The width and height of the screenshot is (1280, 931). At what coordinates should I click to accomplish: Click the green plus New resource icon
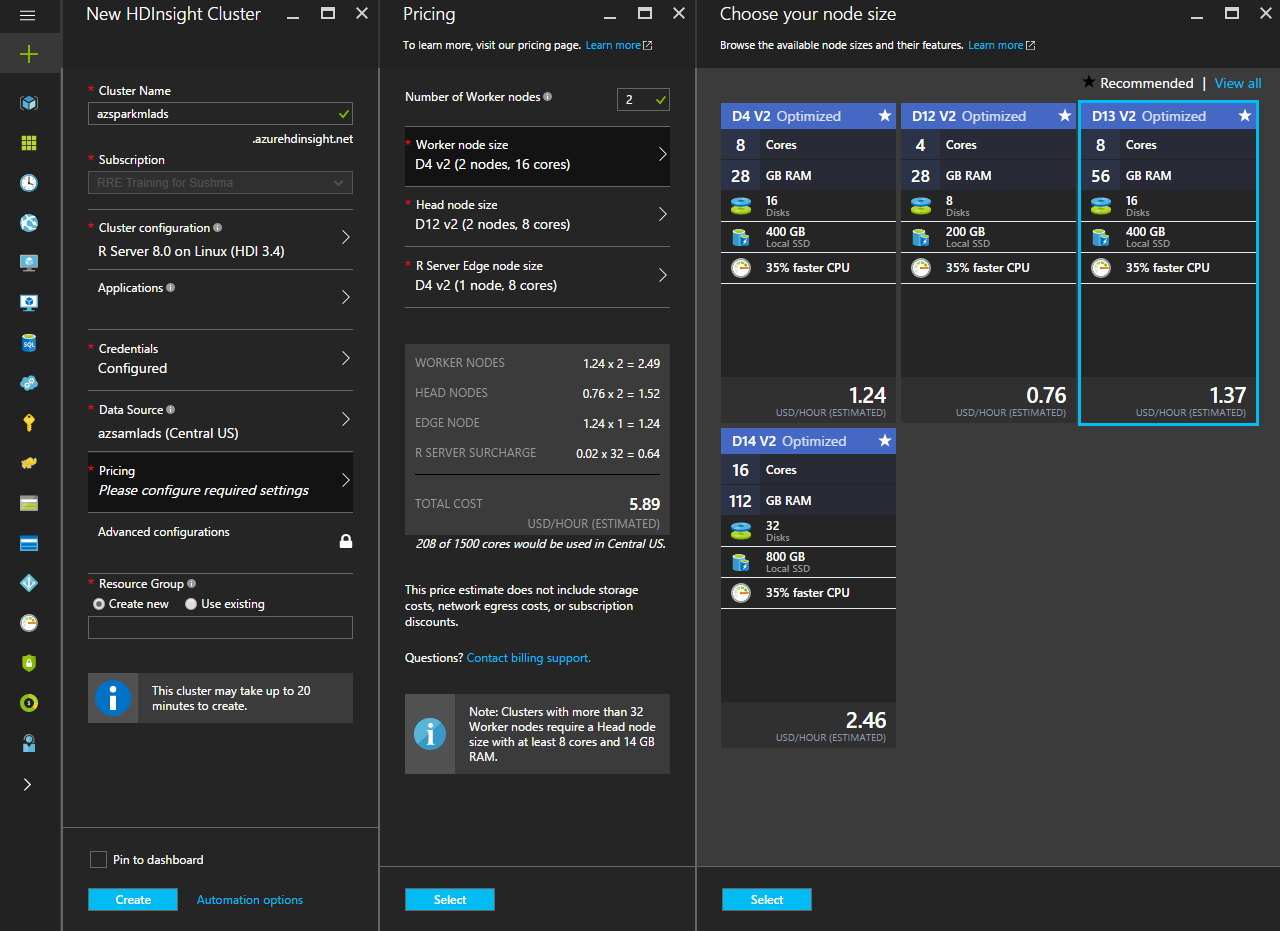(29, 54)
